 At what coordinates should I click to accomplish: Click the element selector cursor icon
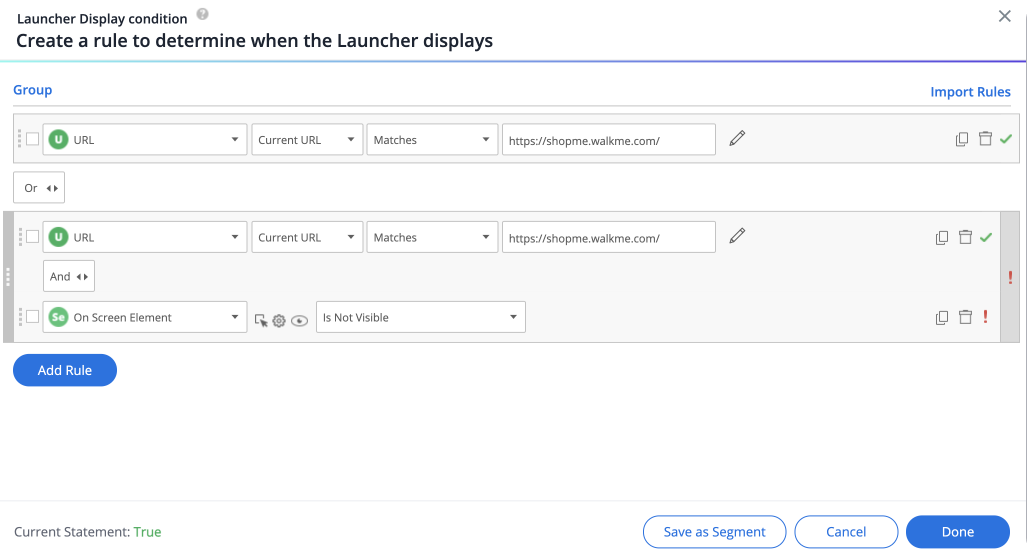261,320
